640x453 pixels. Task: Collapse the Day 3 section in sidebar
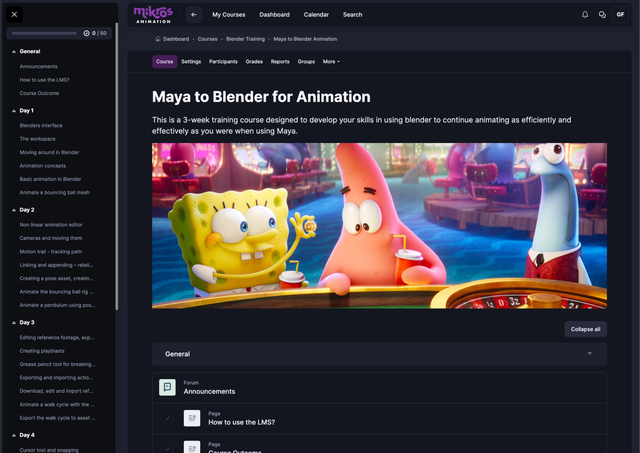[14, 323]
